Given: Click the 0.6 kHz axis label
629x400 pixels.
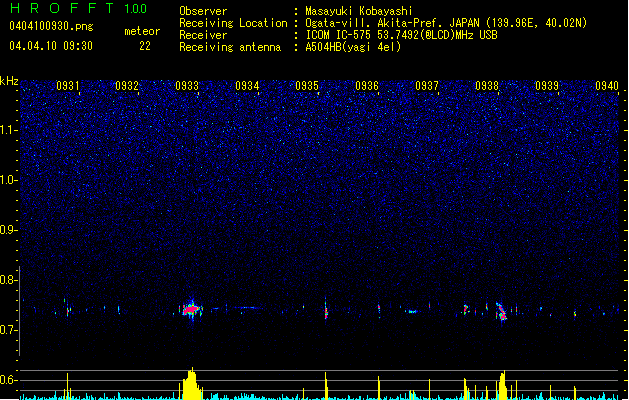Looking at the screenshot, I should 8,380.
